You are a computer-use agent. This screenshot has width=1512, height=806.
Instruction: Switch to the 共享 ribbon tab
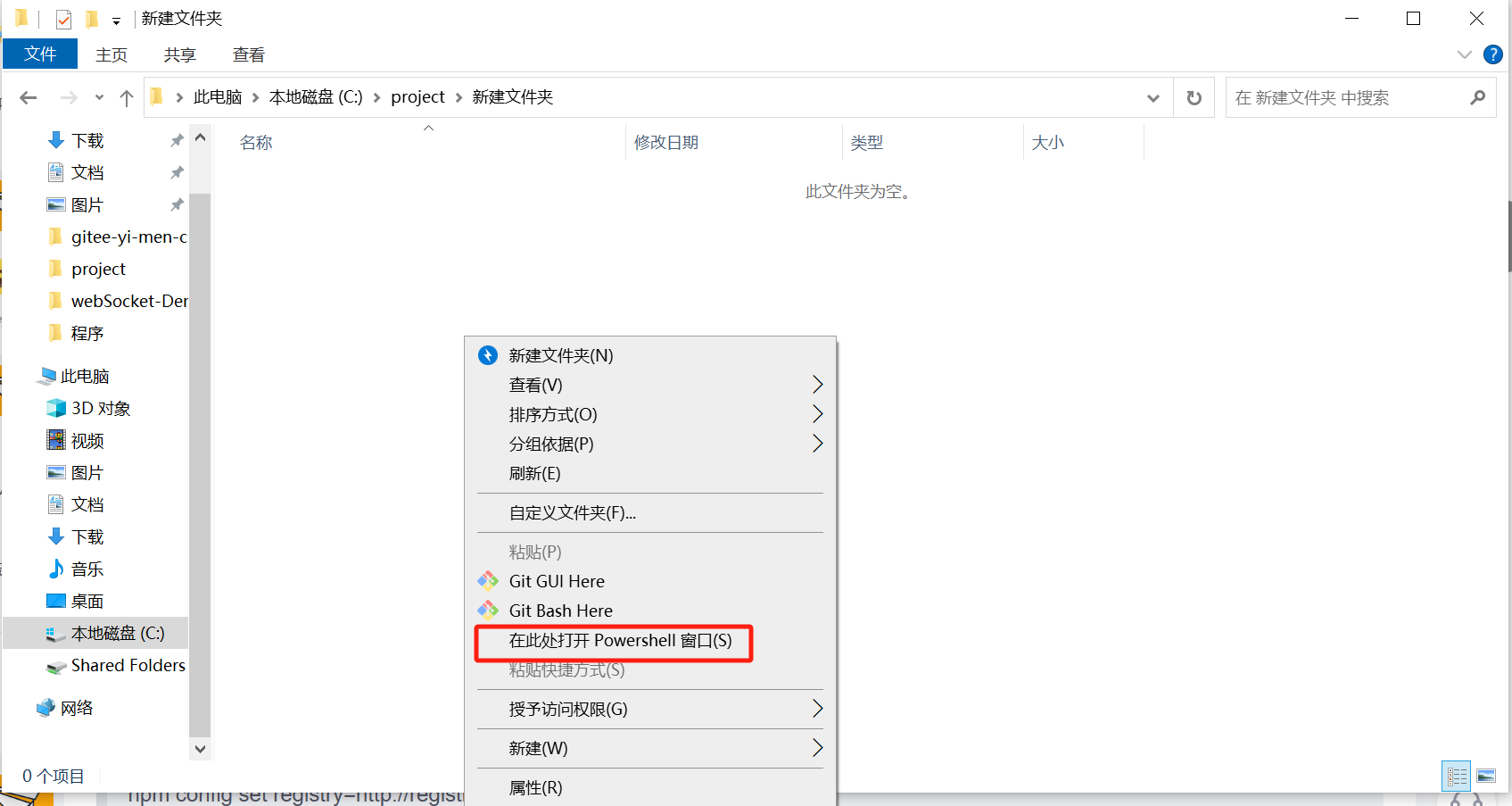pos(179,54)
